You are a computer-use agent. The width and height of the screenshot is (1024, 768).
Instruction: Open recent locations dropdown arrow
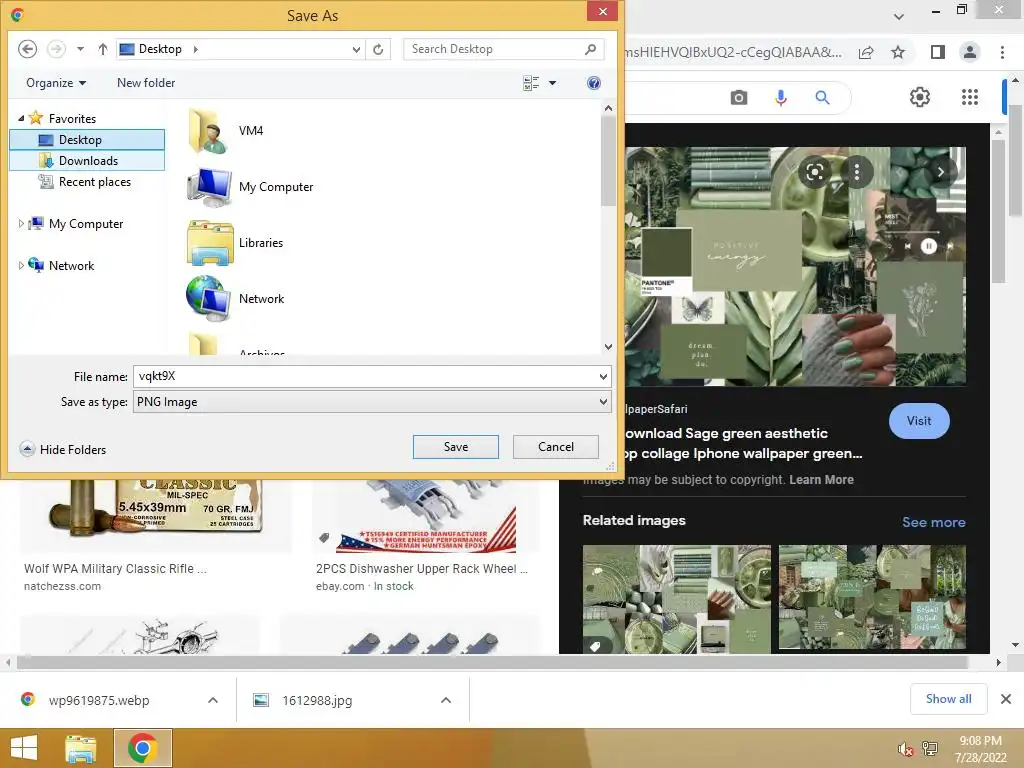coord(80,49)
